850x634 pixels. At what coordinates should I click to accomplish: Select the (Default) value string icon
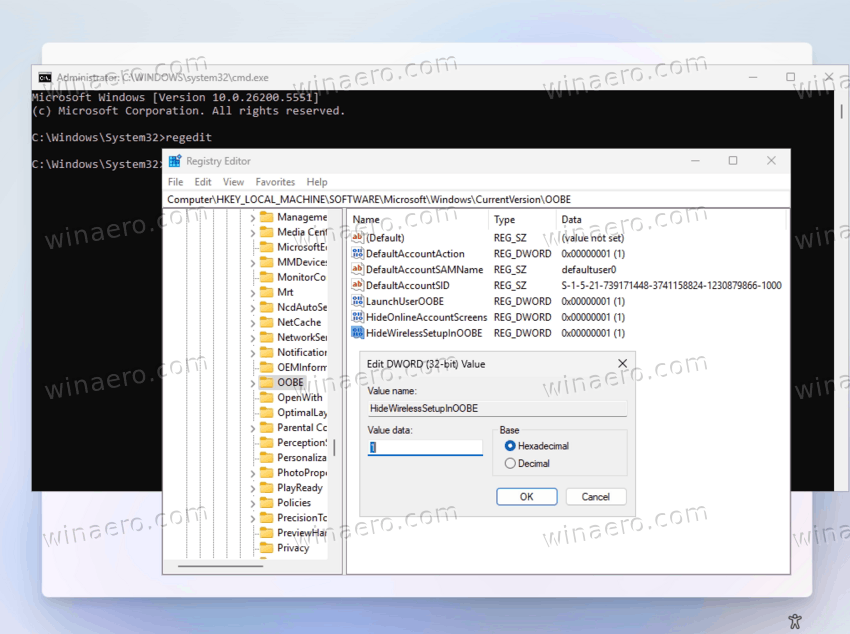pyautogui.click(x=357, y=238)
